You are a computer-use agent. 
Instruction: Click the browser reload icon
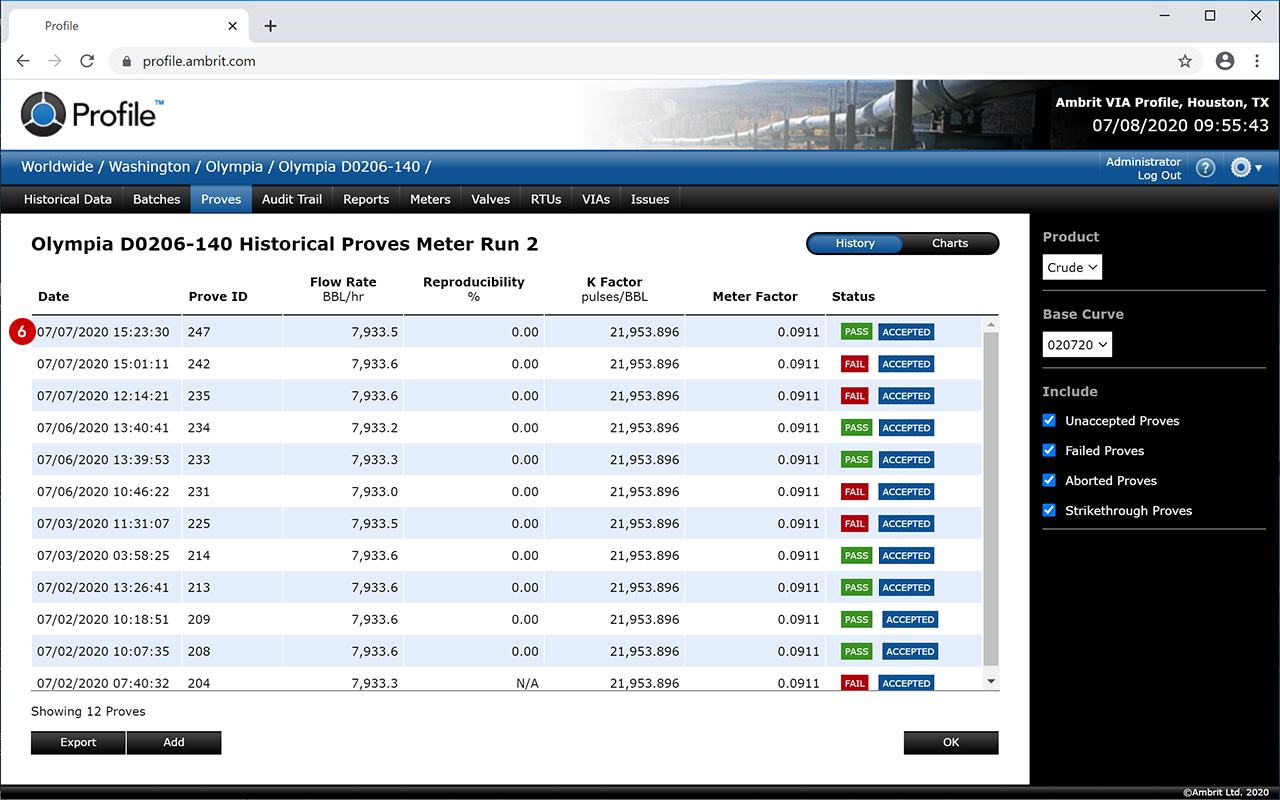click(87, 61)
